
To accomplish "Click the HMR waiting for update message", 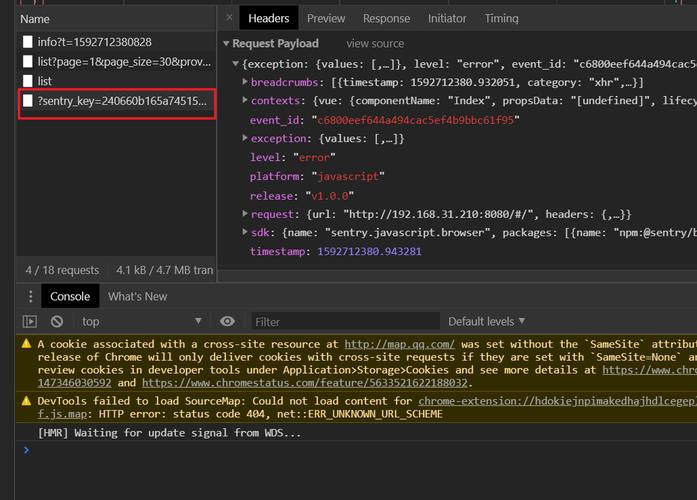I will [169, 433].
